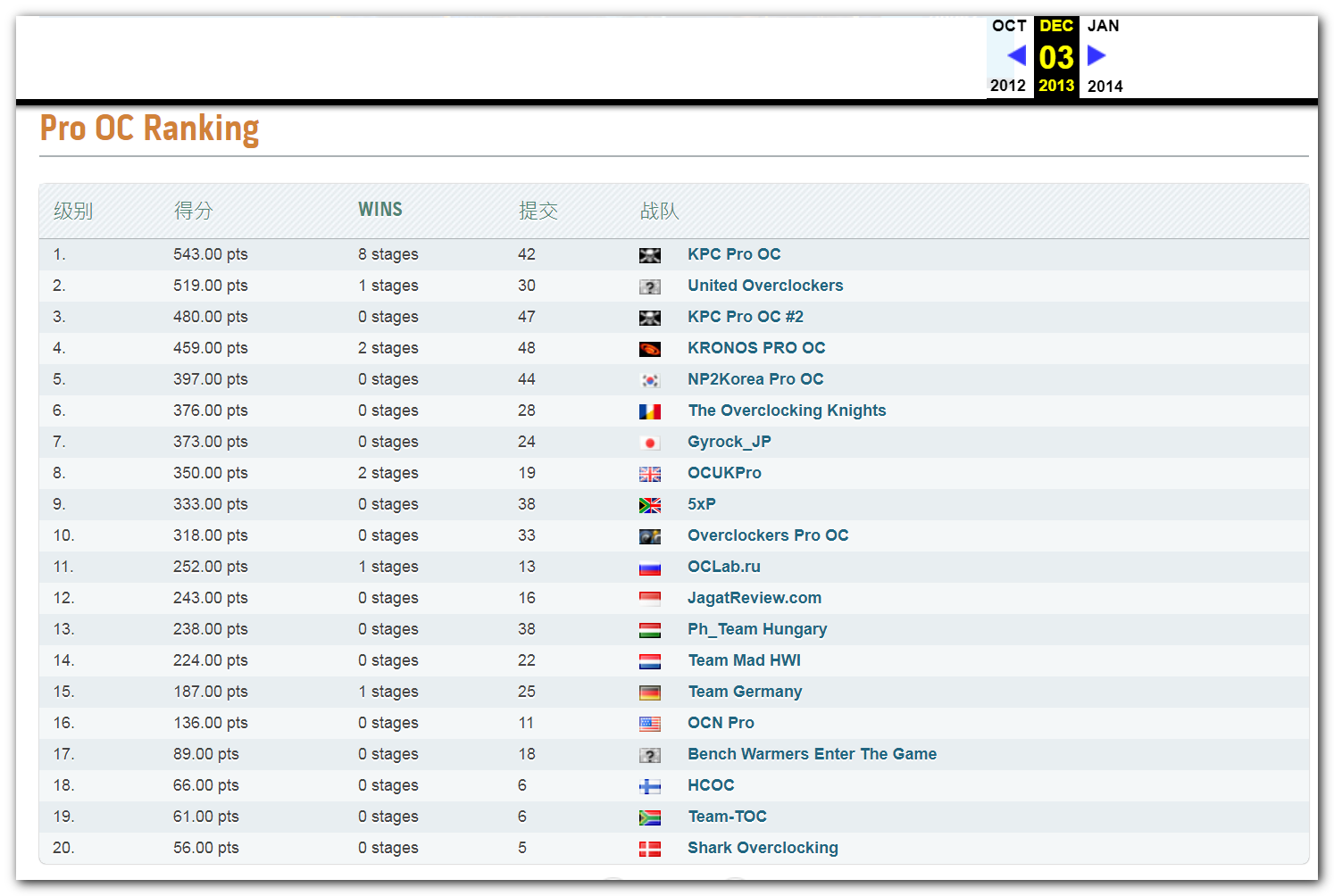Click the UK flag beside OCUKPro
Image resolution: width=1334 pixels, height=896 pixels.
650,475
